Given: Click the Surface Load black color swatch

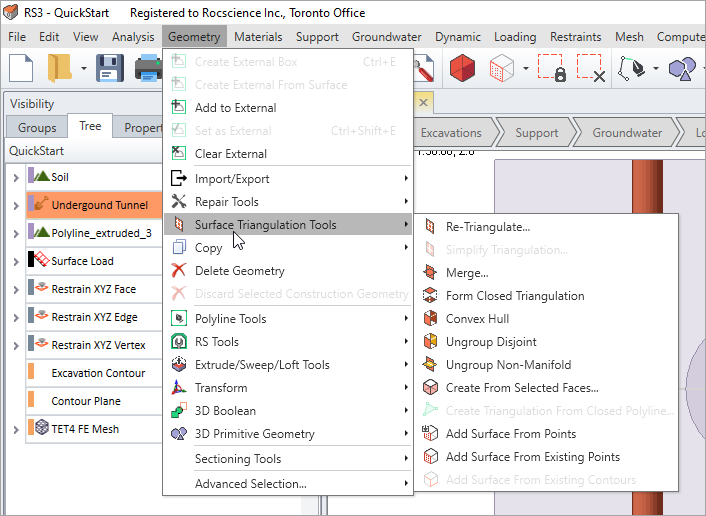Looking at the screenshot, I should 31,259.
